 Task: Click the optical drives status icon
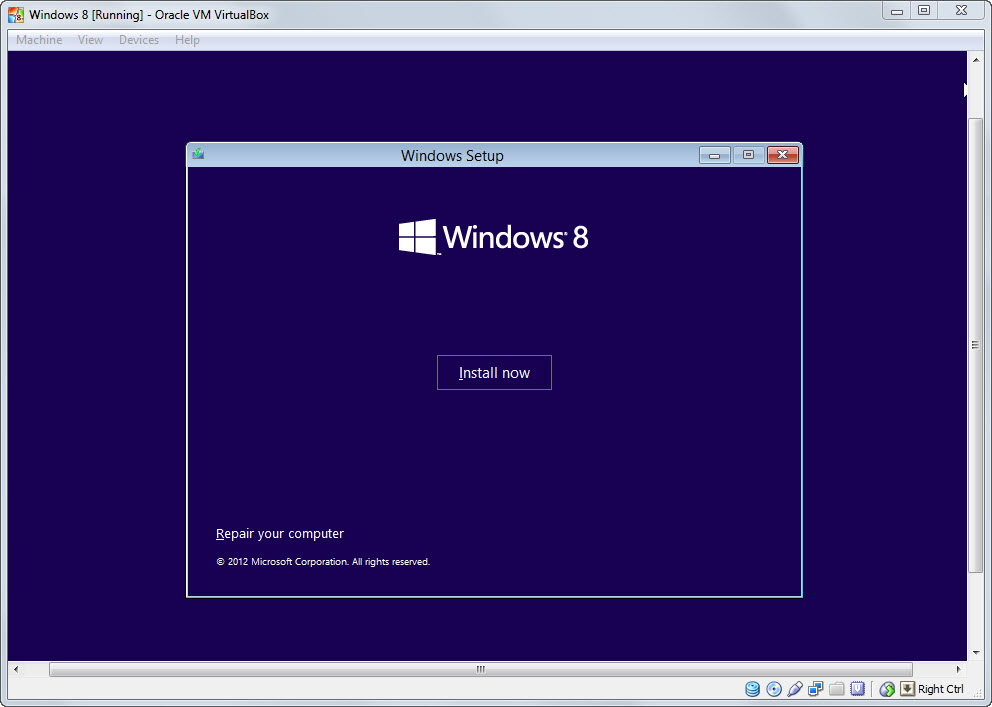(x=774, y=689)
